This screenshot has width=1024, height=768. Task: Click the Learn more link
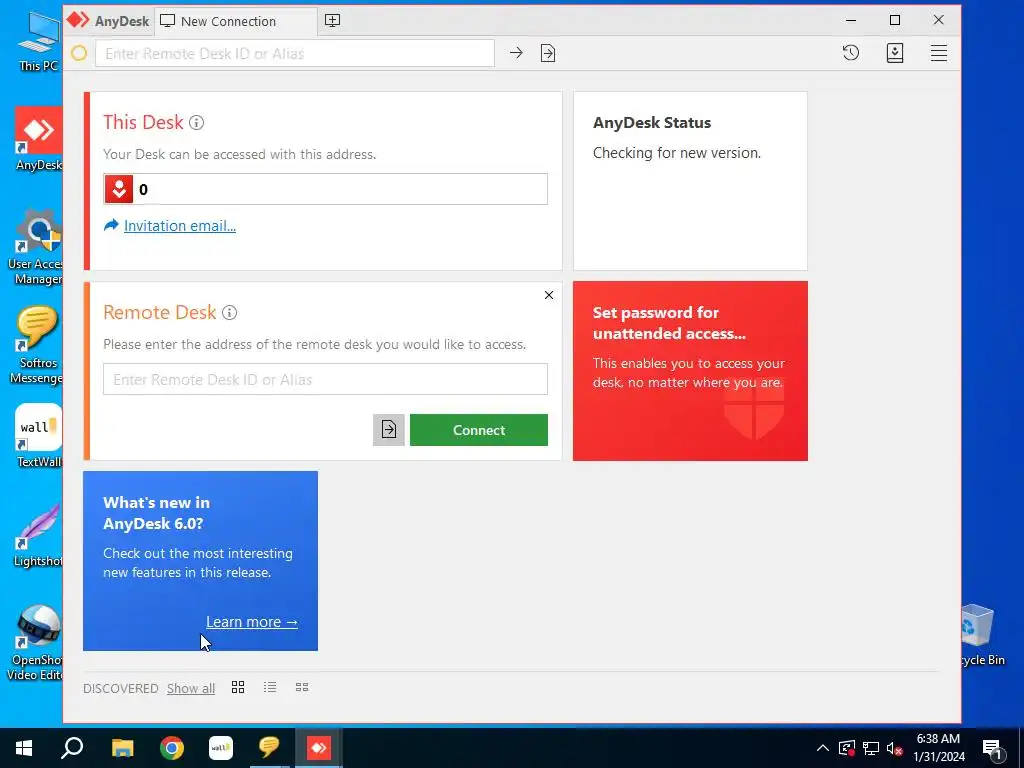[252, 622]
